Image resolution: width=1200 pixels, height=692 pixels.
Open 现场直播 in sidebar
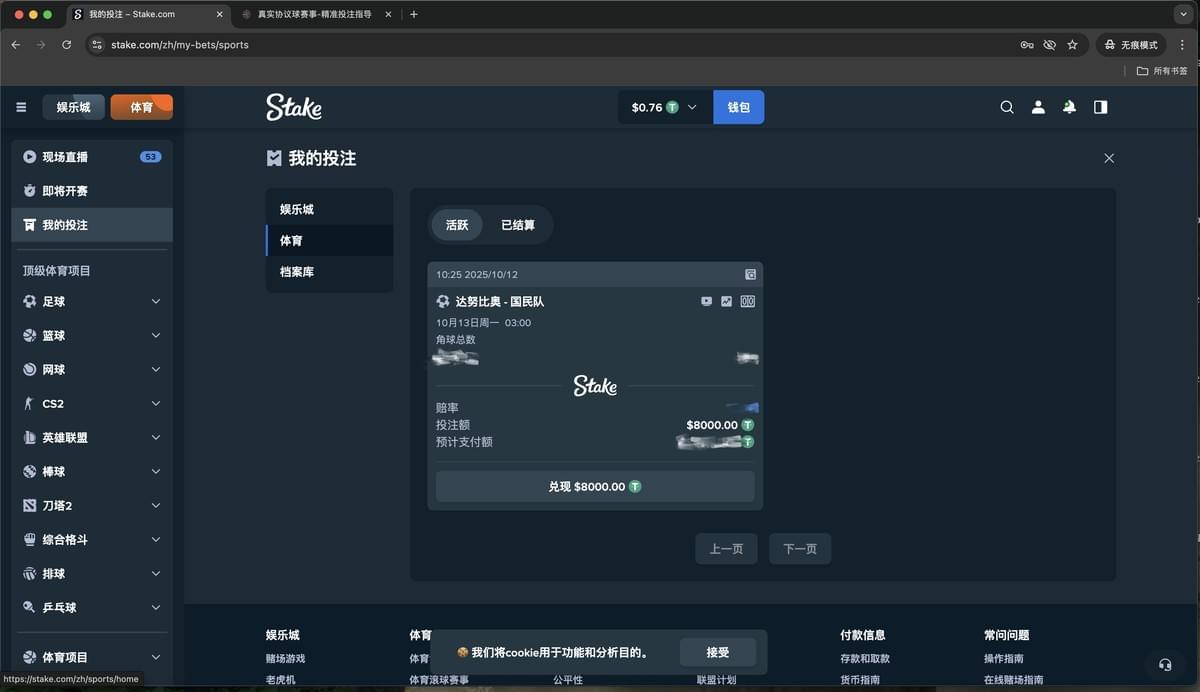(x=92, y=157)
